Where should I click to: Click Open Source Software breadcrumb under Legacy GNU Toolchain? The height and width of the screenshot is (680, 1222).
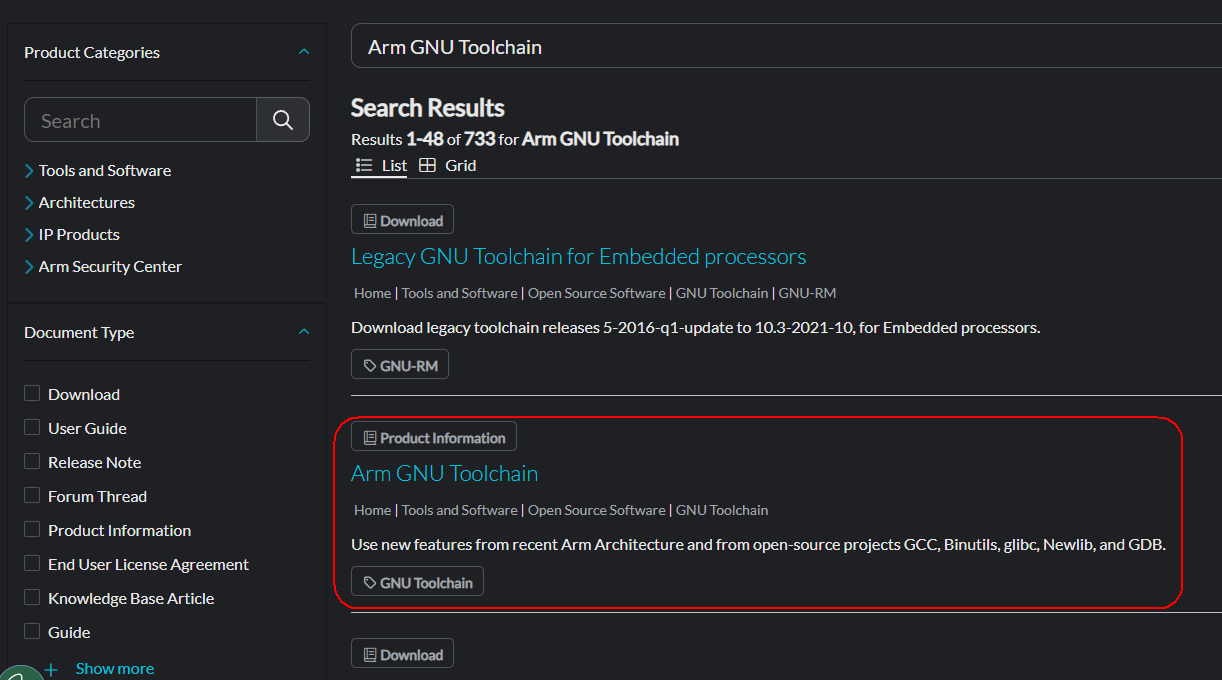pos(597,293)
